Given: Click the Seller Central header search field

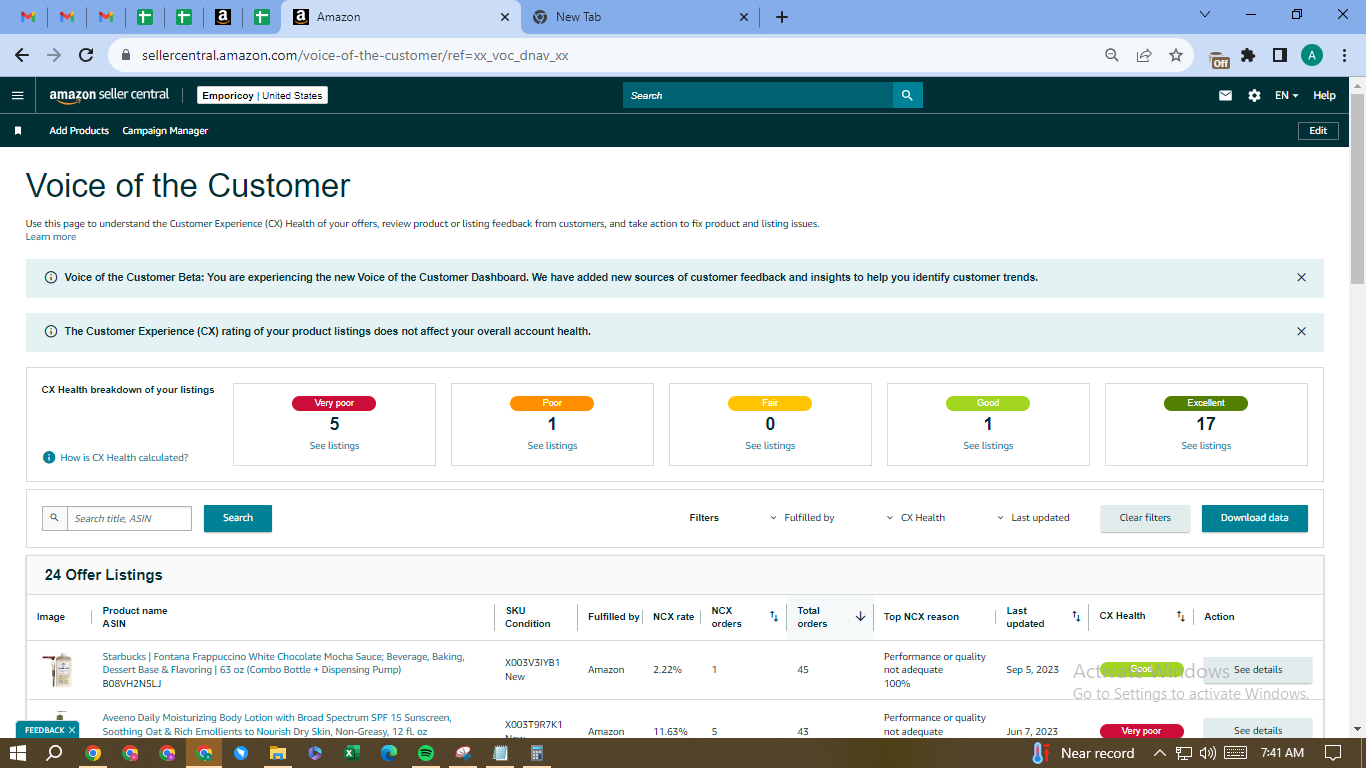Looking at the screenshot, I should pyautogui.click(x=758, y=95).
